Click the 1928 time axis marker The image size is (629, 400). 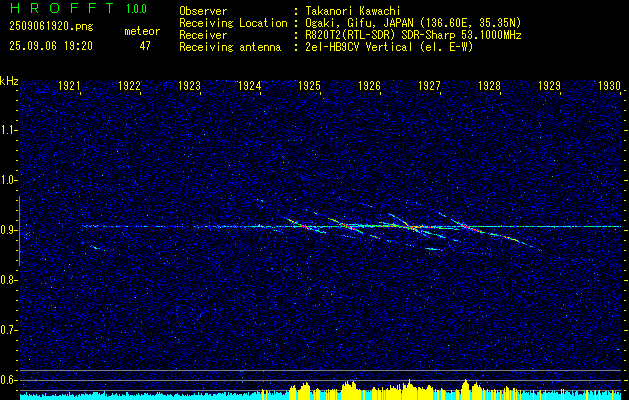point(489,85)
